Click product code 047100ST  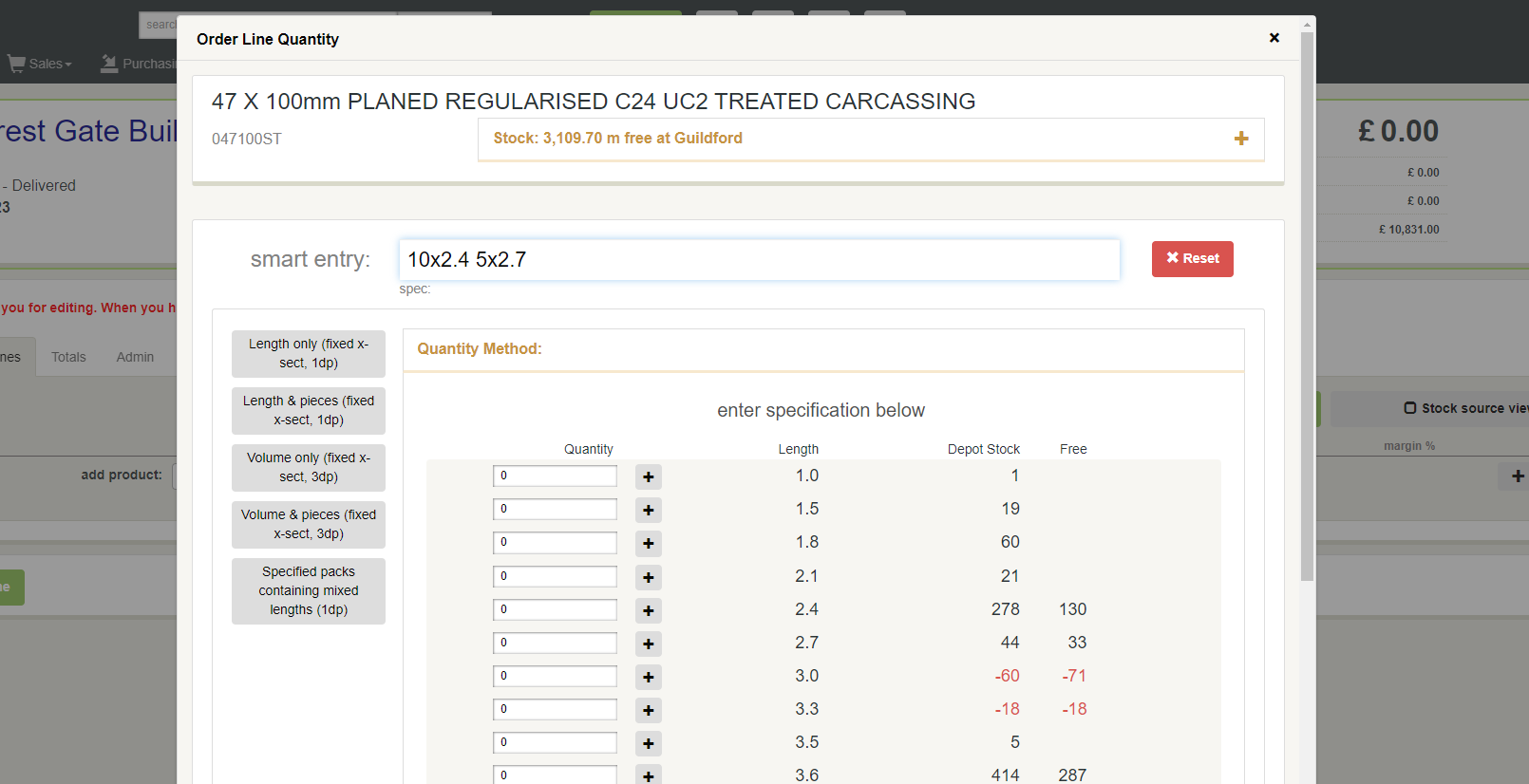coord(247,140)
